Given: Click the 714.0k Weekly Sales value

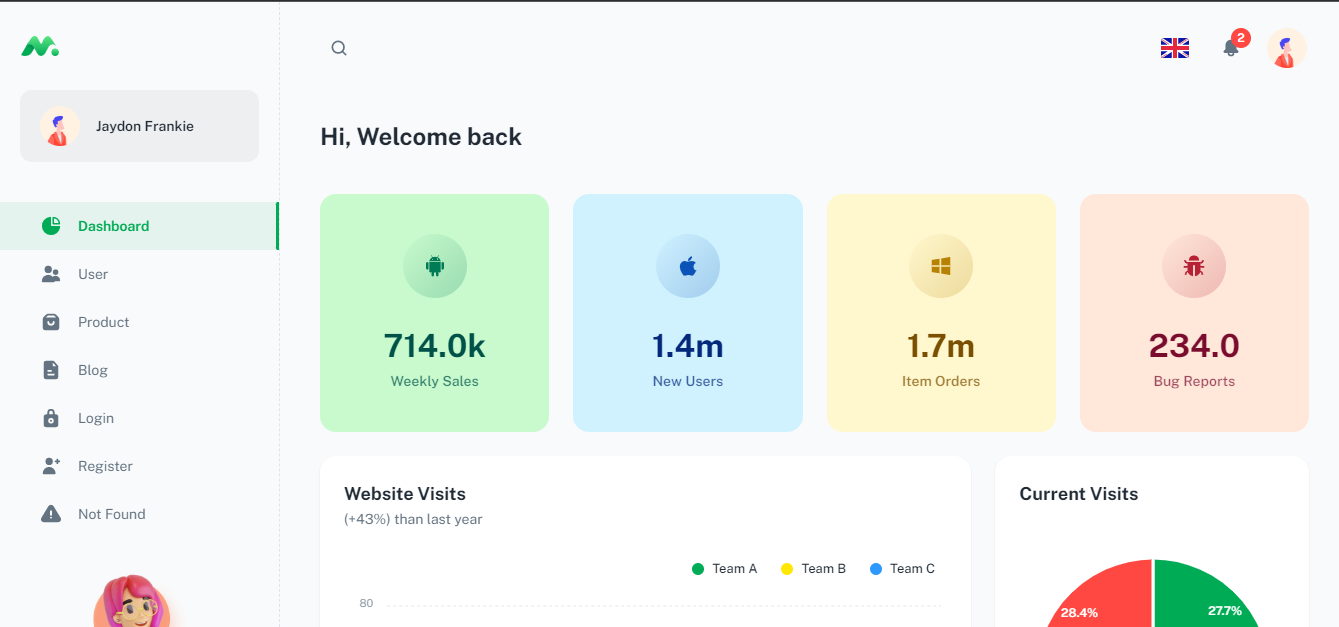Looking at the screenshot, I should 434,346.
